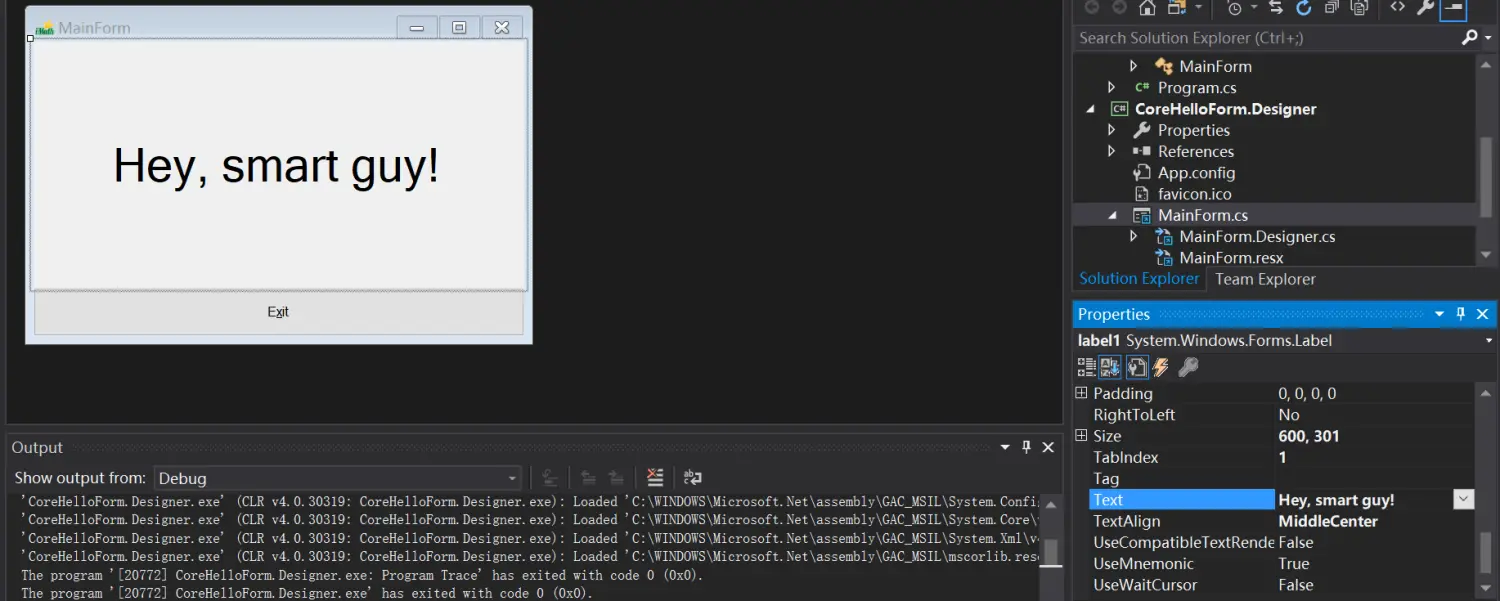Image resolution: width=1500 pixels, height=601 pixels.
Task: Click the Properties vertical scrollbar thumb
Action: (1486, 553)
